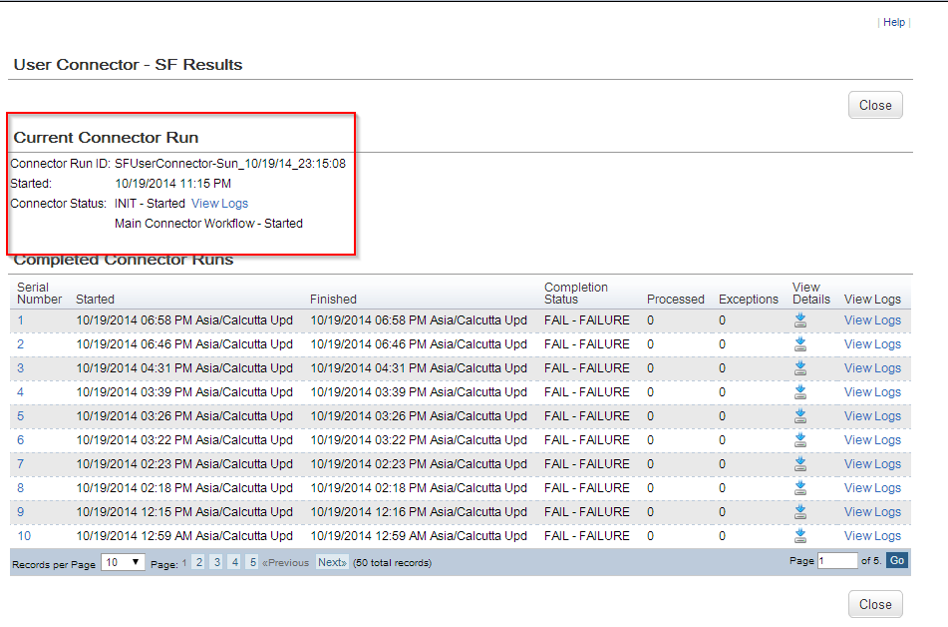
Task: Click the bottom Close button
Action: (x=875, y=604)
